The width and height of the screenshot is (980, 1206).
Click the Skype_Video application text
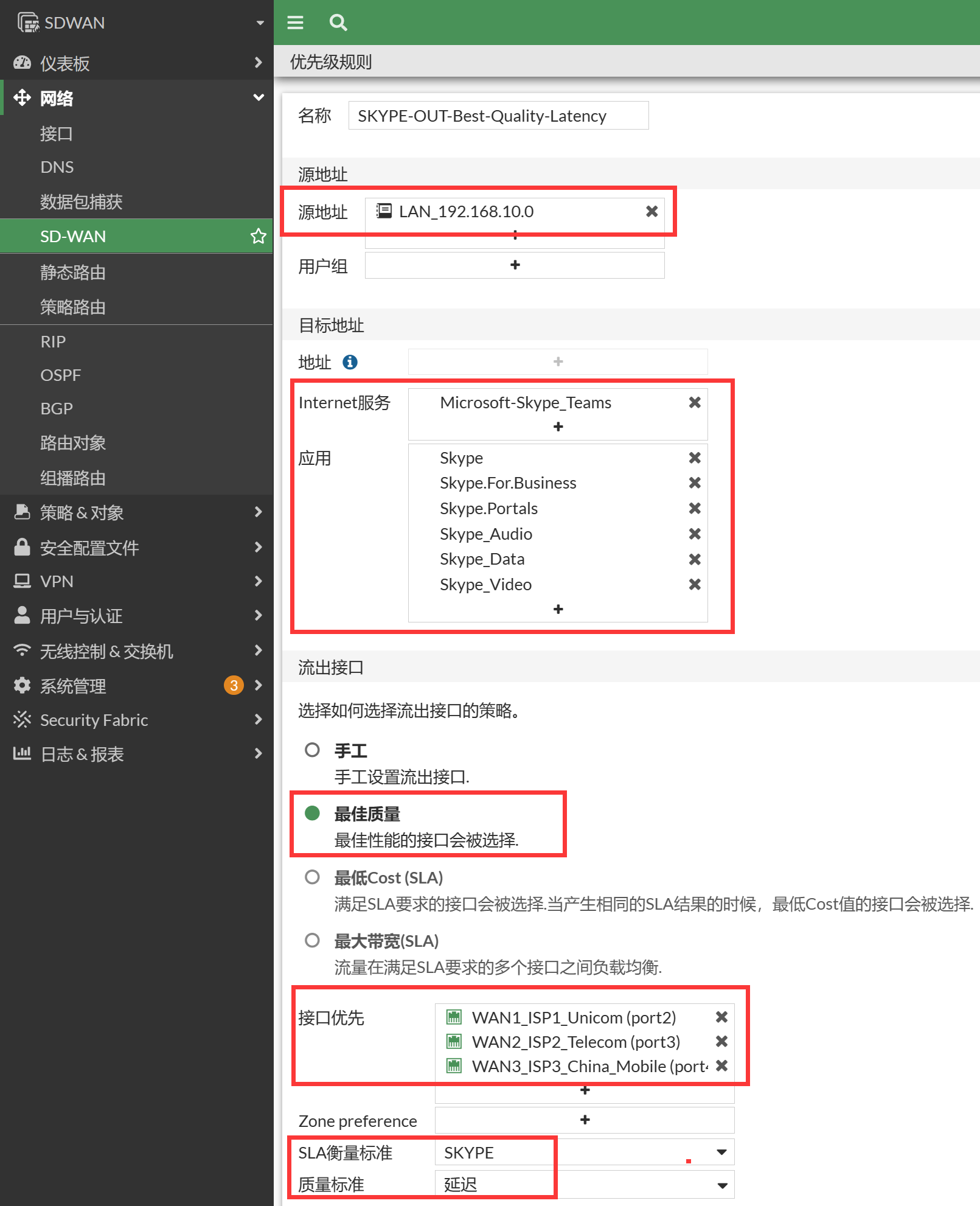coord(485,584)
